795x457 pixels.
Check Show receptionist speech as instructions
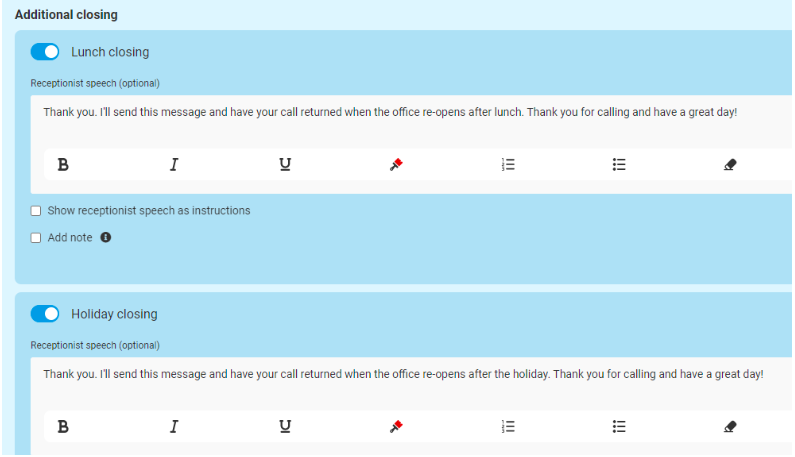(35, 211)
